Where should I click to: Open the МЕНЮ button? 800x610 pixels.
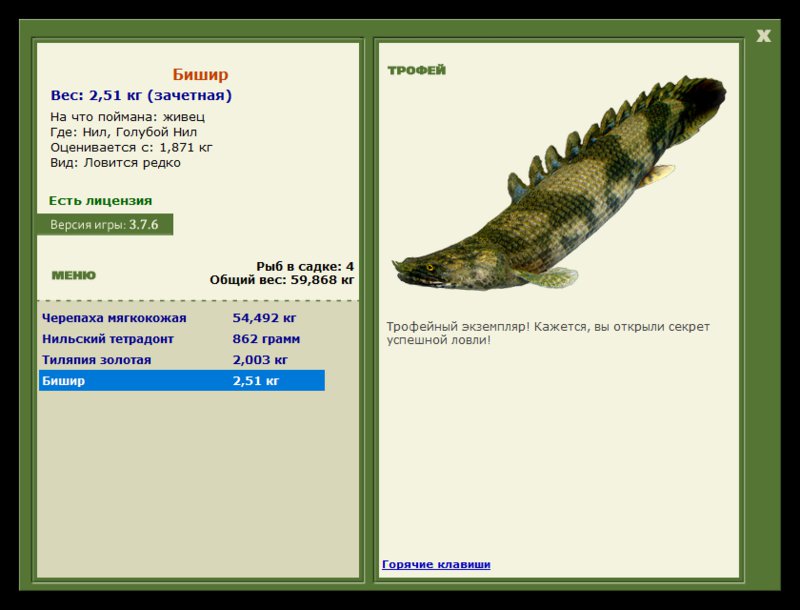[x=73, y=275]
